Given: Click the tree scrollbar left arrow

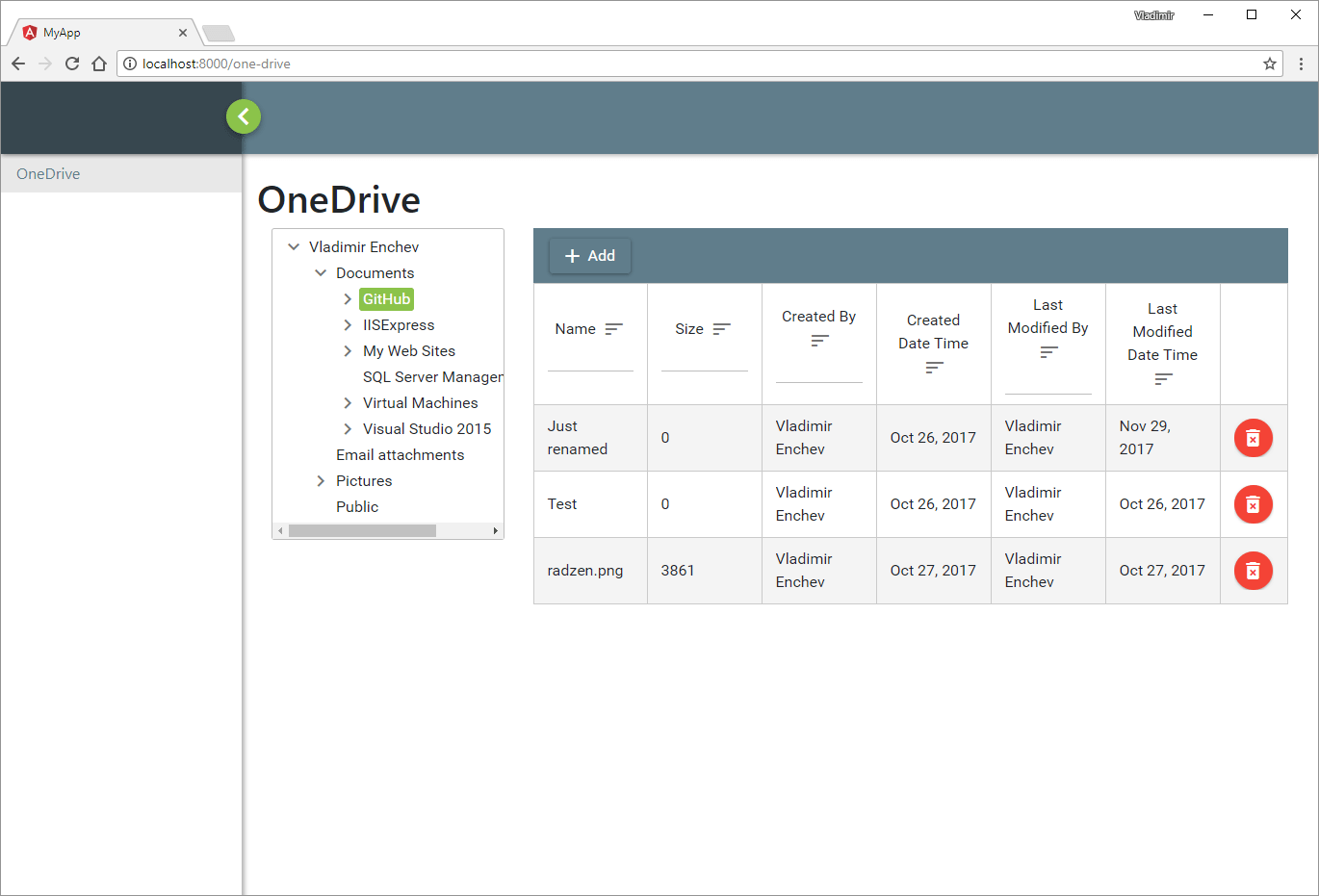Looking at the screenshot, I should point(280,531).
